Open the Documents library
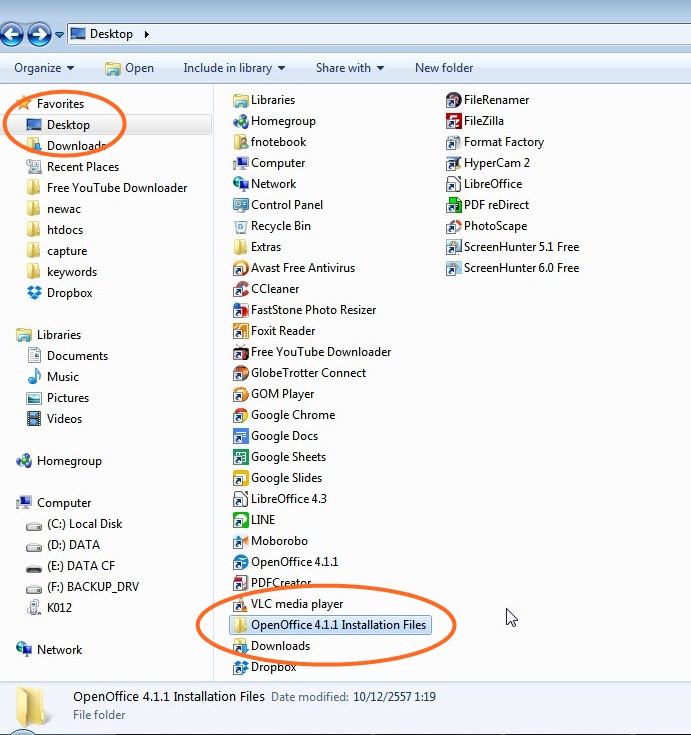Image resolution: width=691 pixels, height=735 pixels. point(67,356)
